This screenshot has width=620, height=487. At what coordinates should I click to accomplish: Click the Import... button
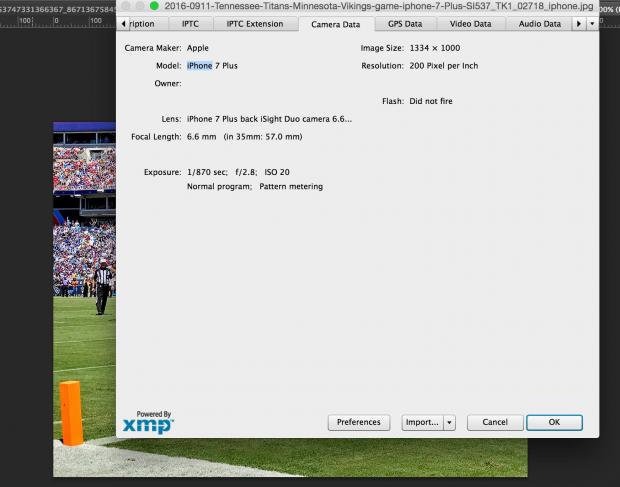point(421,423)
